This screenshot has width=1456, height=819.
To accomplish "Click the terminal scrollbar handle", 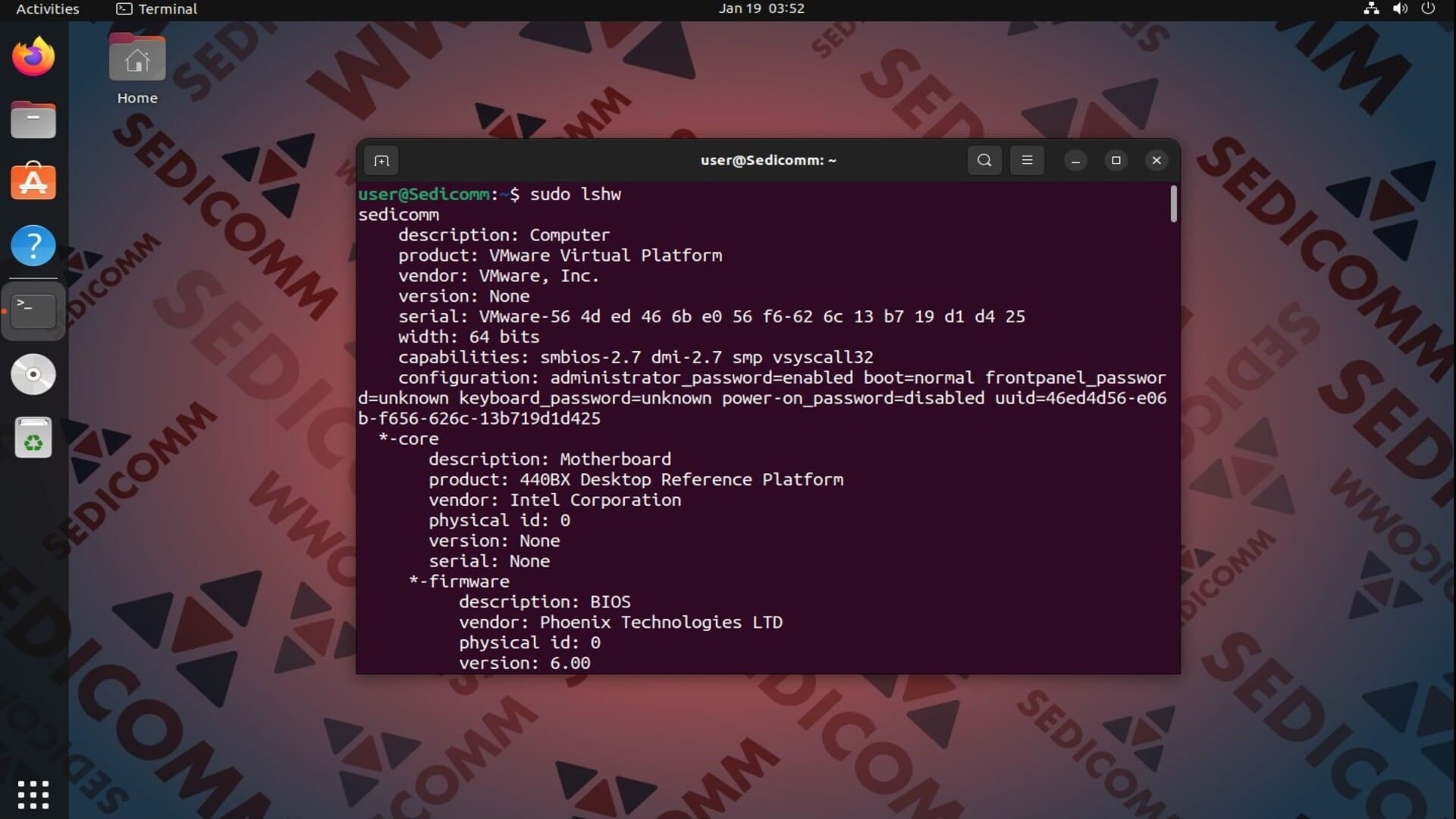I will [1173, 203].
